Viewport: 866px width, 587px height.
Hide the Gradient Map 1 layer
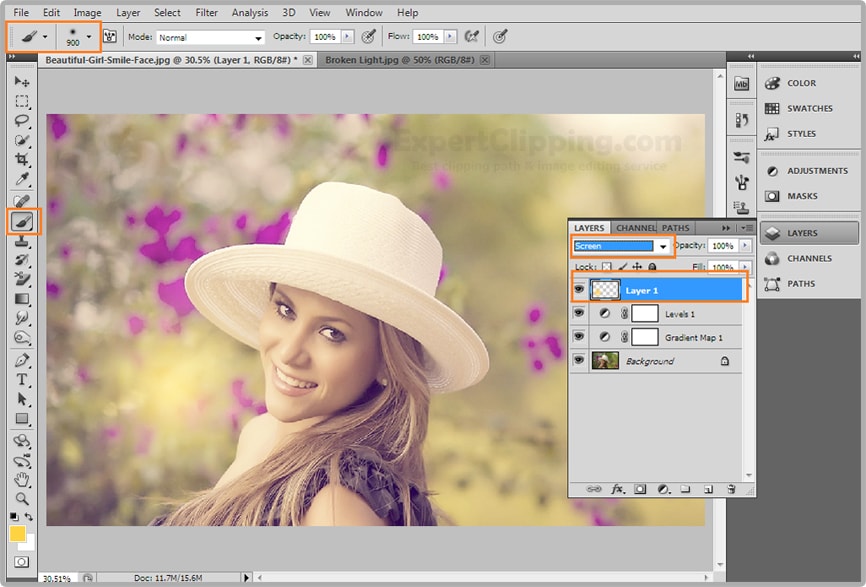coord(578,338)
